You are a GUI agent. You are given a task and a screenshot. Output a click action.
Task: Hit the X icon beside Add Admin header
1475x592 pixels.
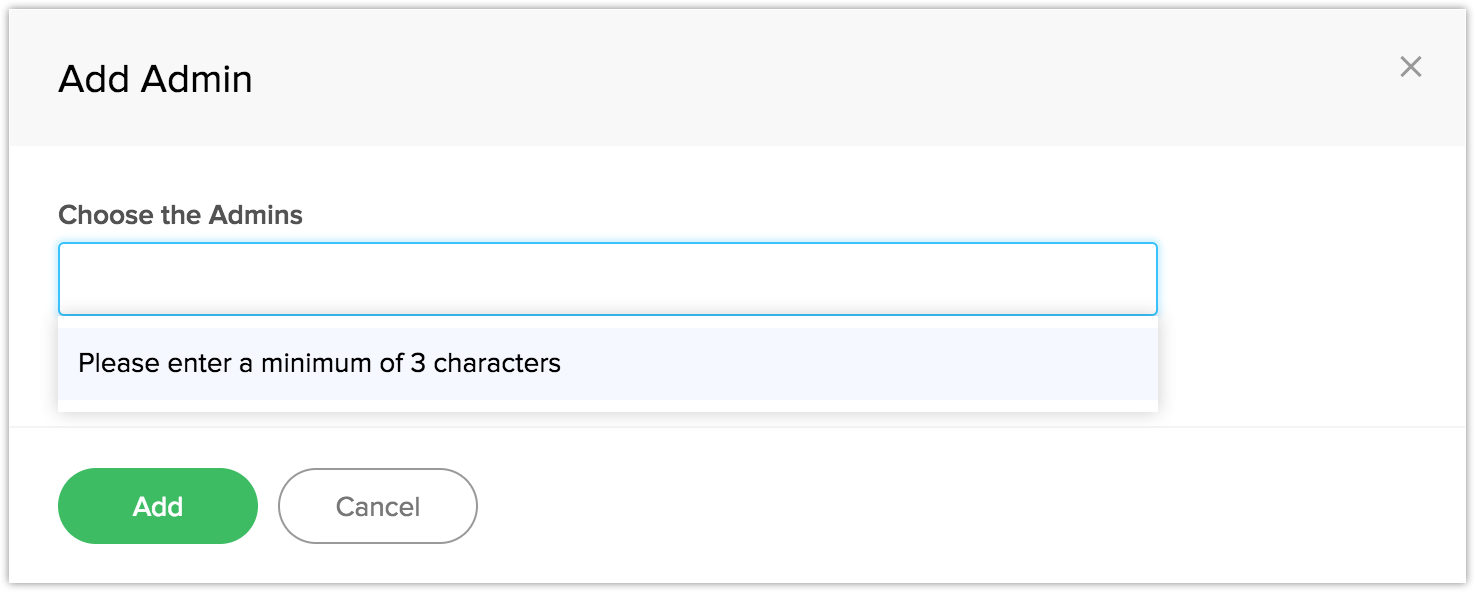coord(1410,67)
